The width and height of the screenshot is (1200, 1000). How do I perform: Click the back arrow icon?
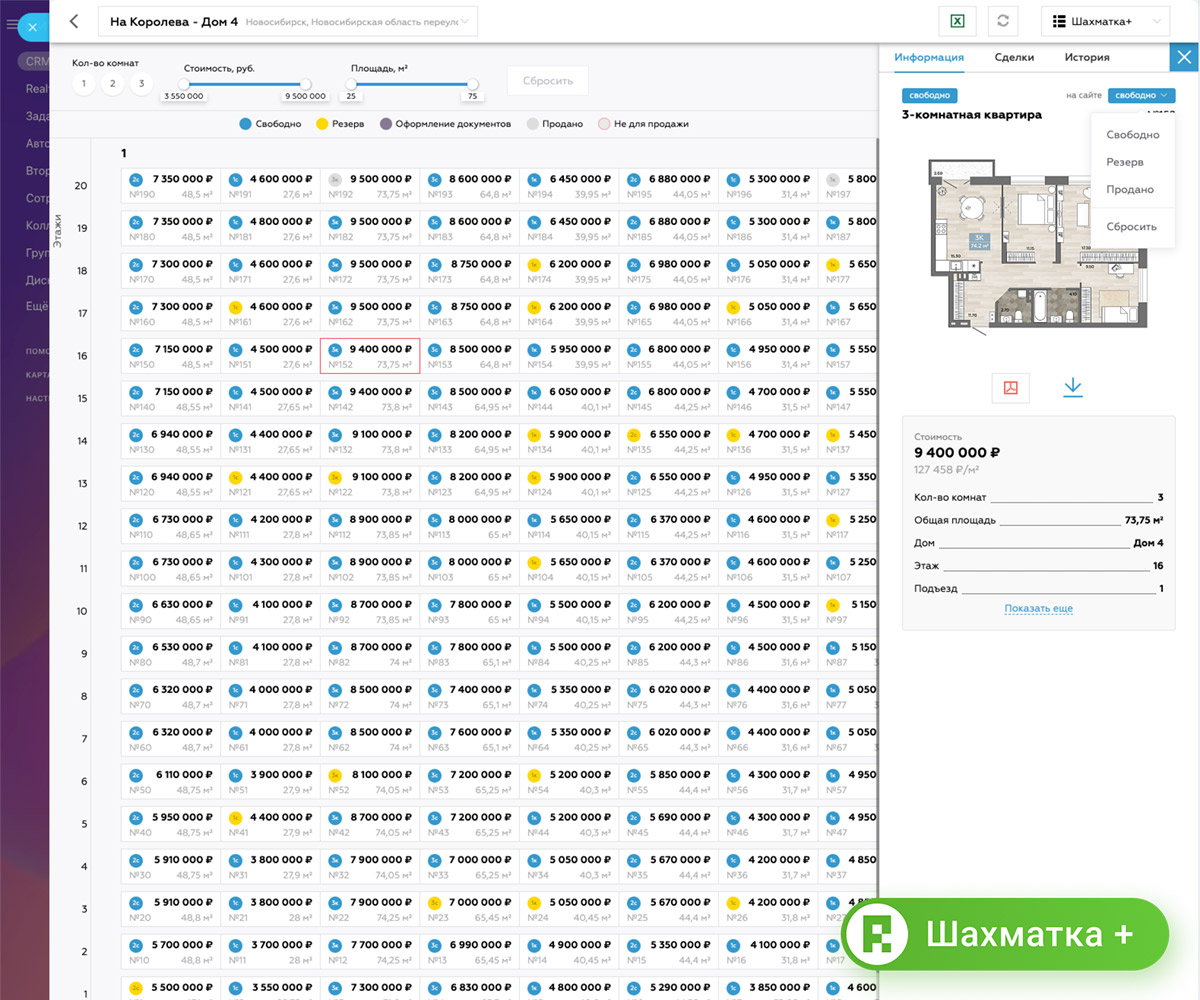73,21
